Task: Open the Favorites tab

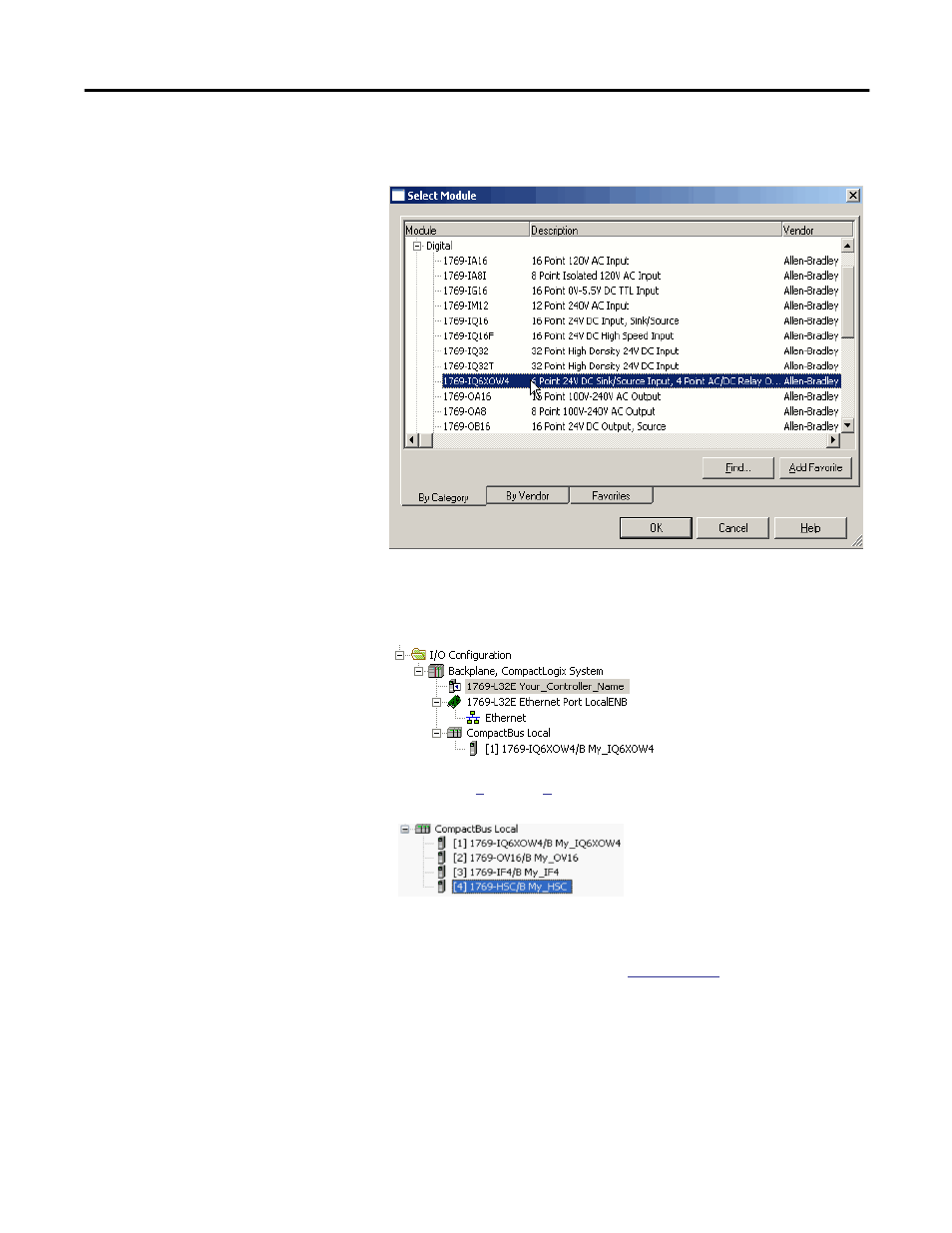Action: click(611, 495)
